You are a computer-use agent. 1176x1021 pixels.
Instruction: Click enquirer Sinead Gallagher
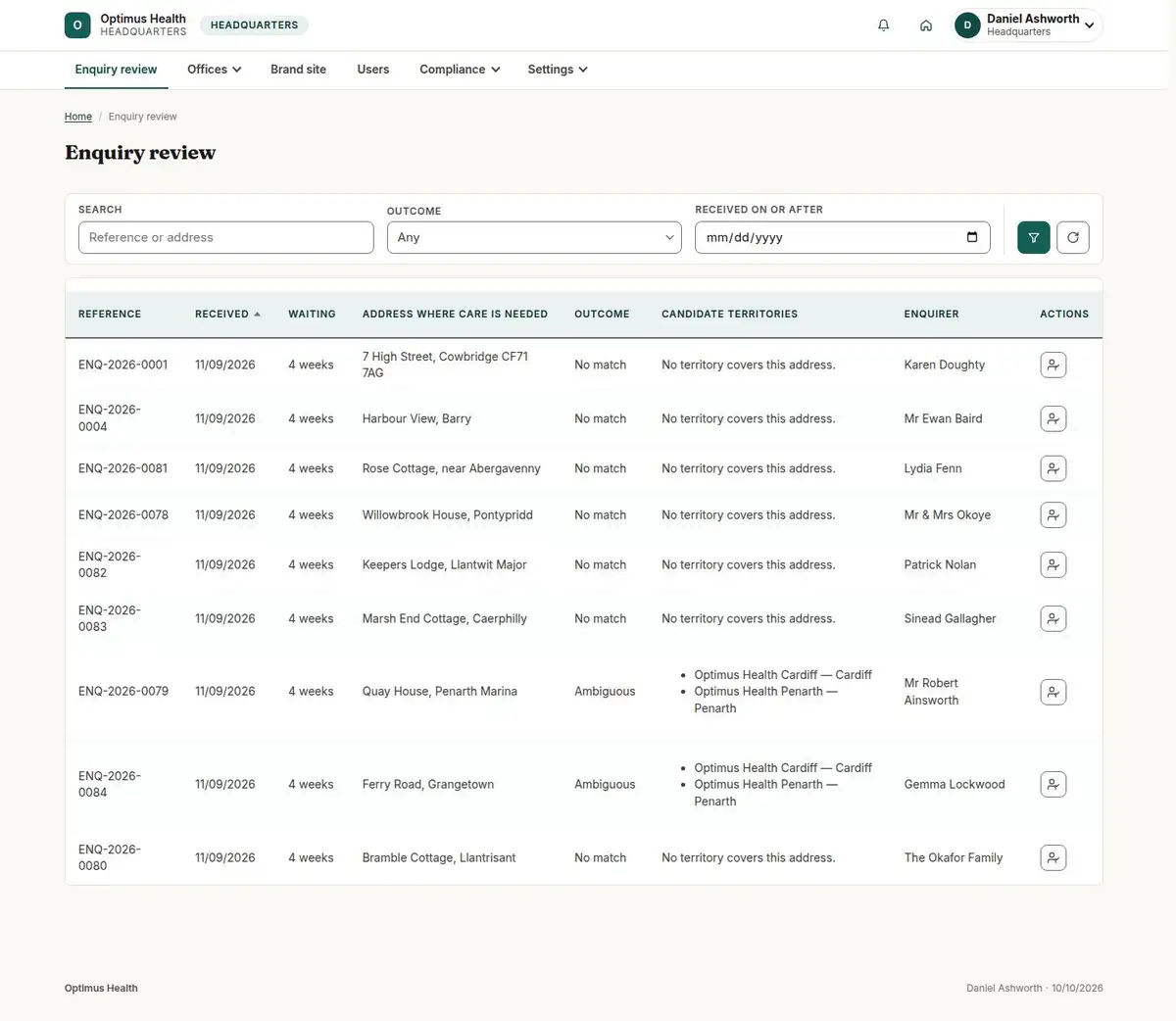point(950,618)
